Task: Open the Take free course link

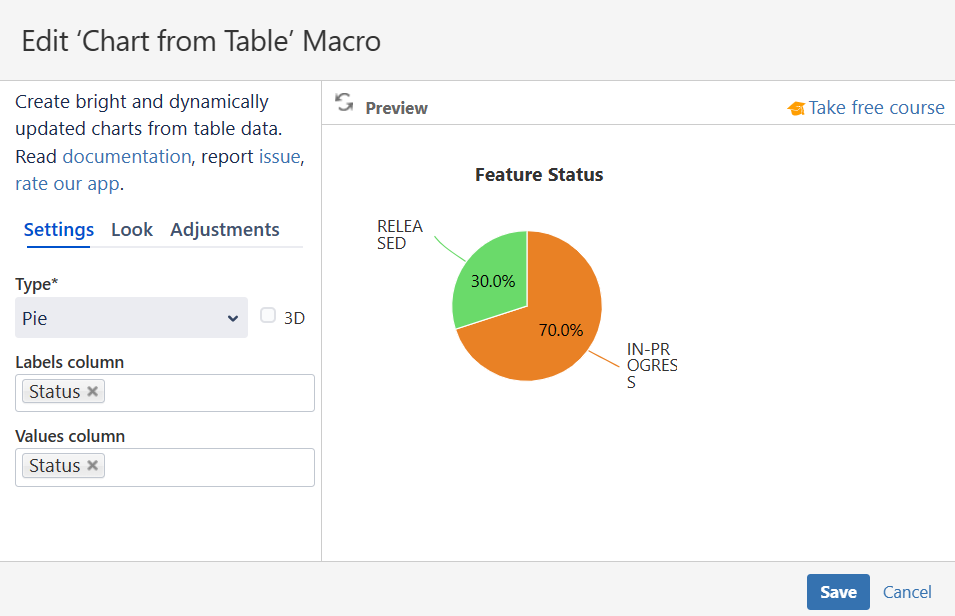Action: 876,108
